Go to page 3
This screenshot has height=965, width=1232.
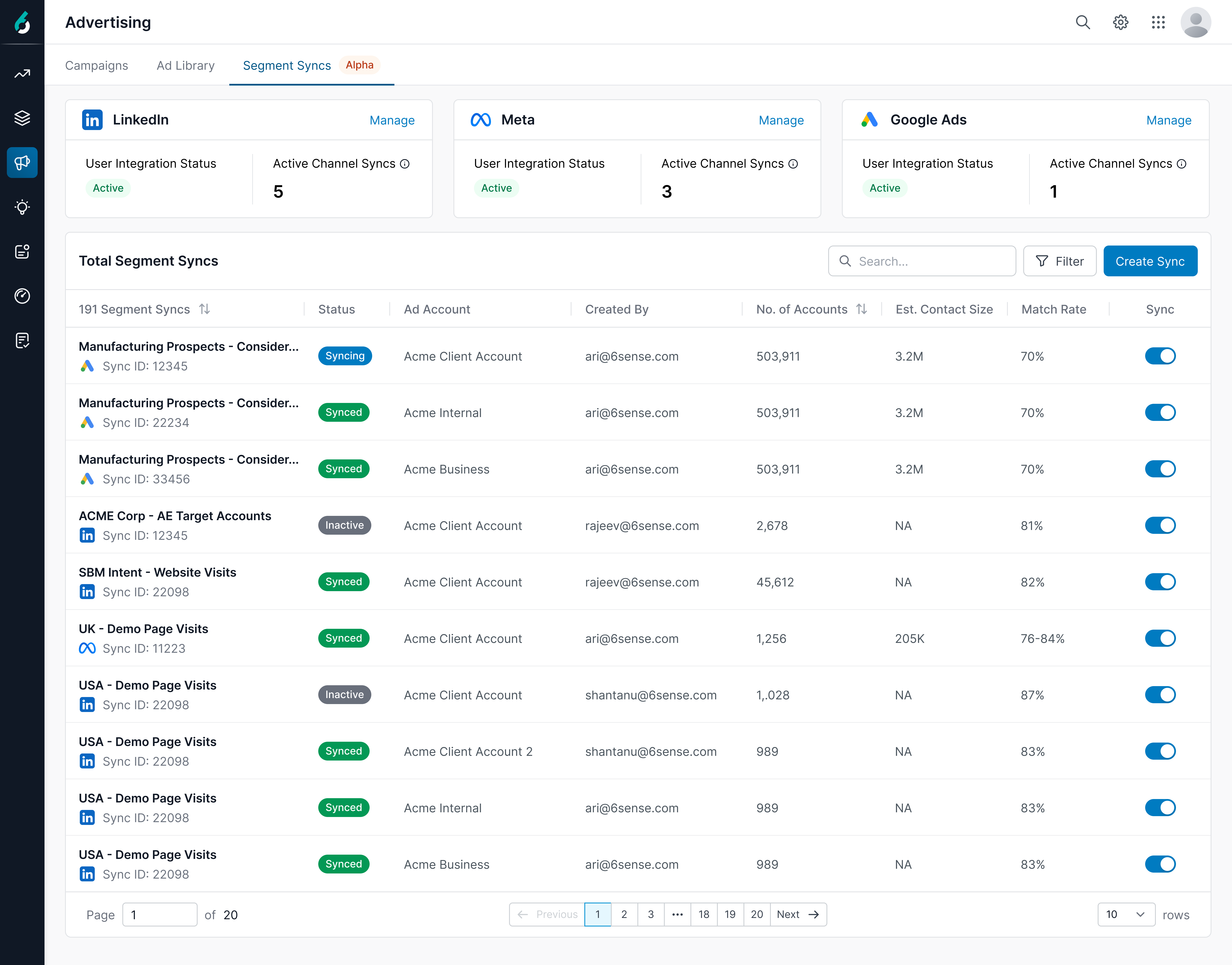(651, 915)
